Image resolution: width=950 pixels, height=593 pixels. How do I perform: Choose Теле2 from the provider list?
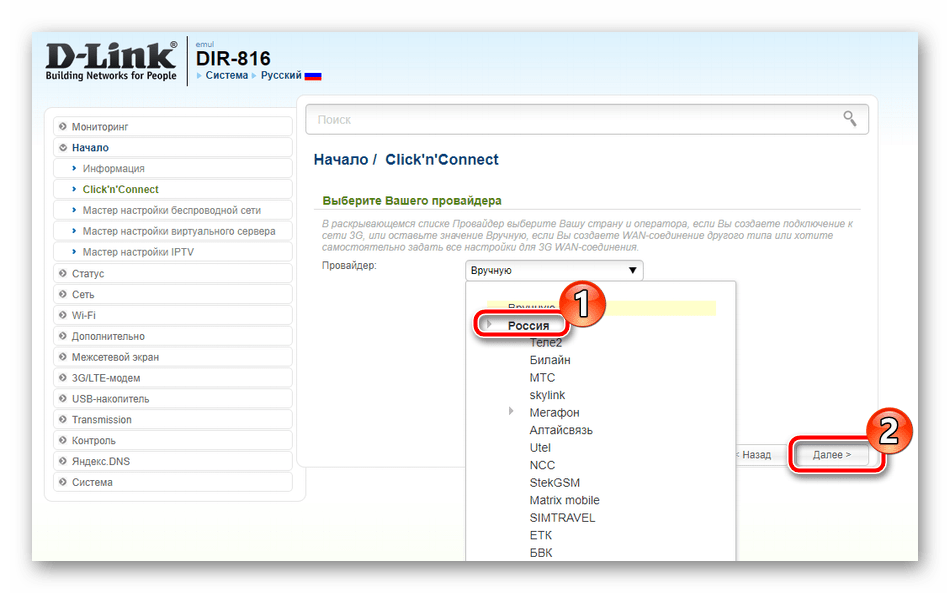[x=545, y=343]
